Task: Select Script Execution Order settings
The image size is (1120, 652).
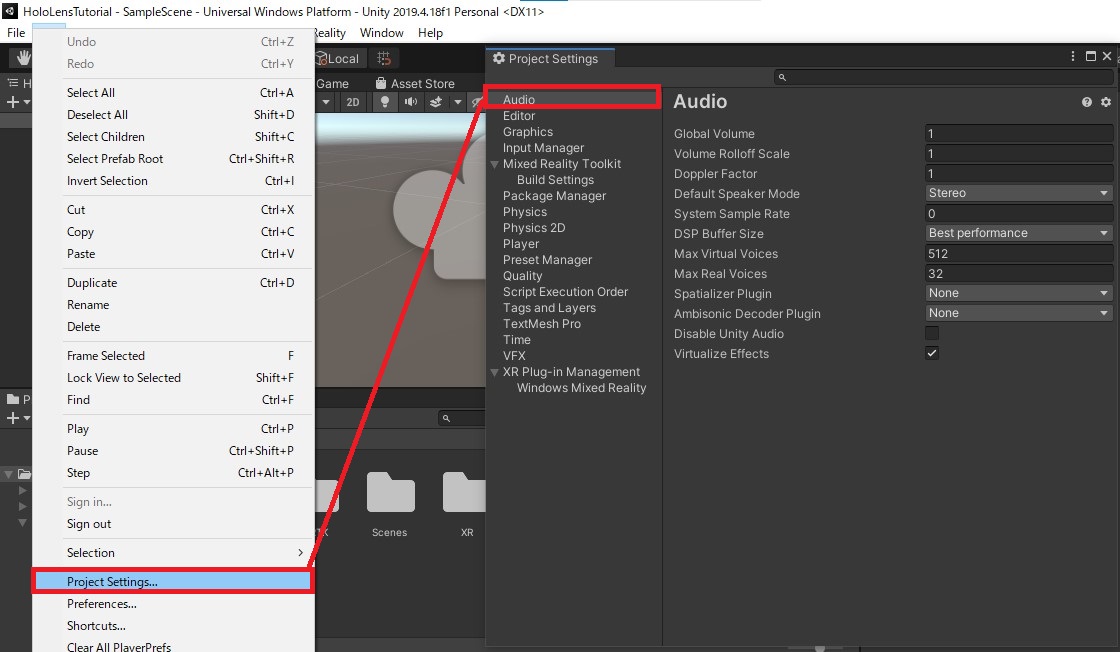Action: click(566, 291)
